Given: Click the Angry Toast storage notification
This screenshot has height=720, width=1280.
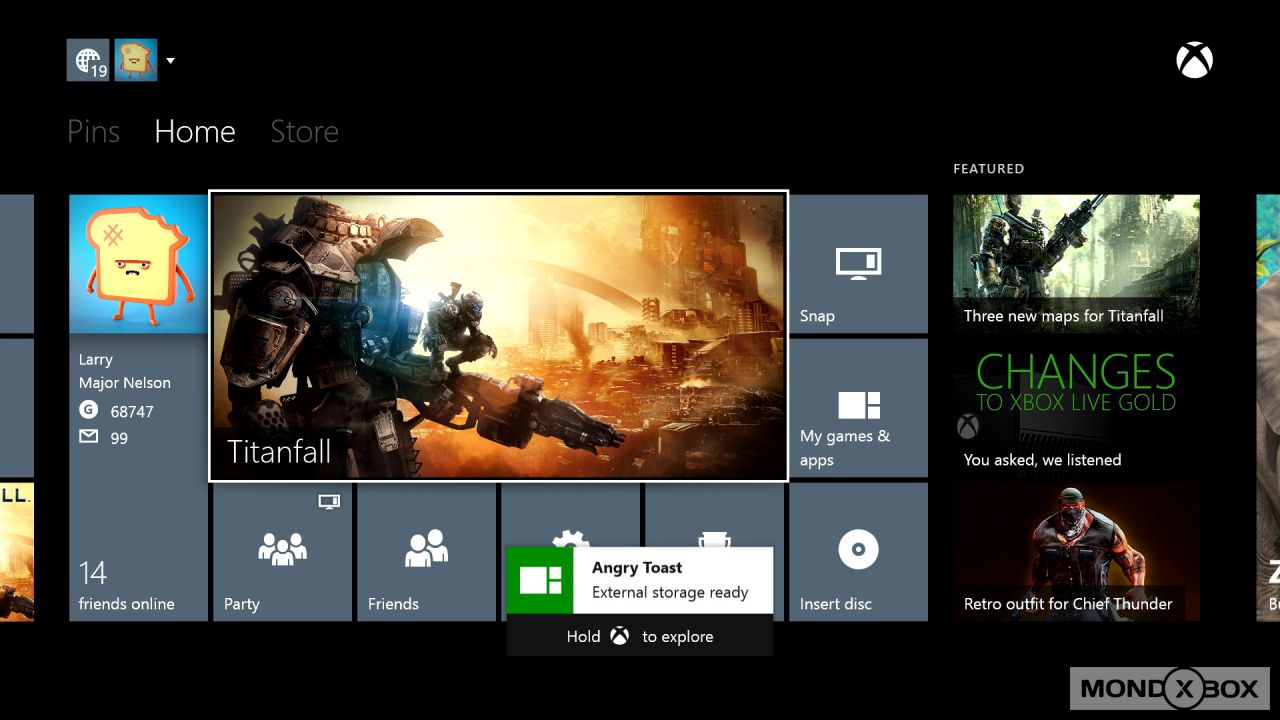Looking at the screenshot, I should point(640,580).
